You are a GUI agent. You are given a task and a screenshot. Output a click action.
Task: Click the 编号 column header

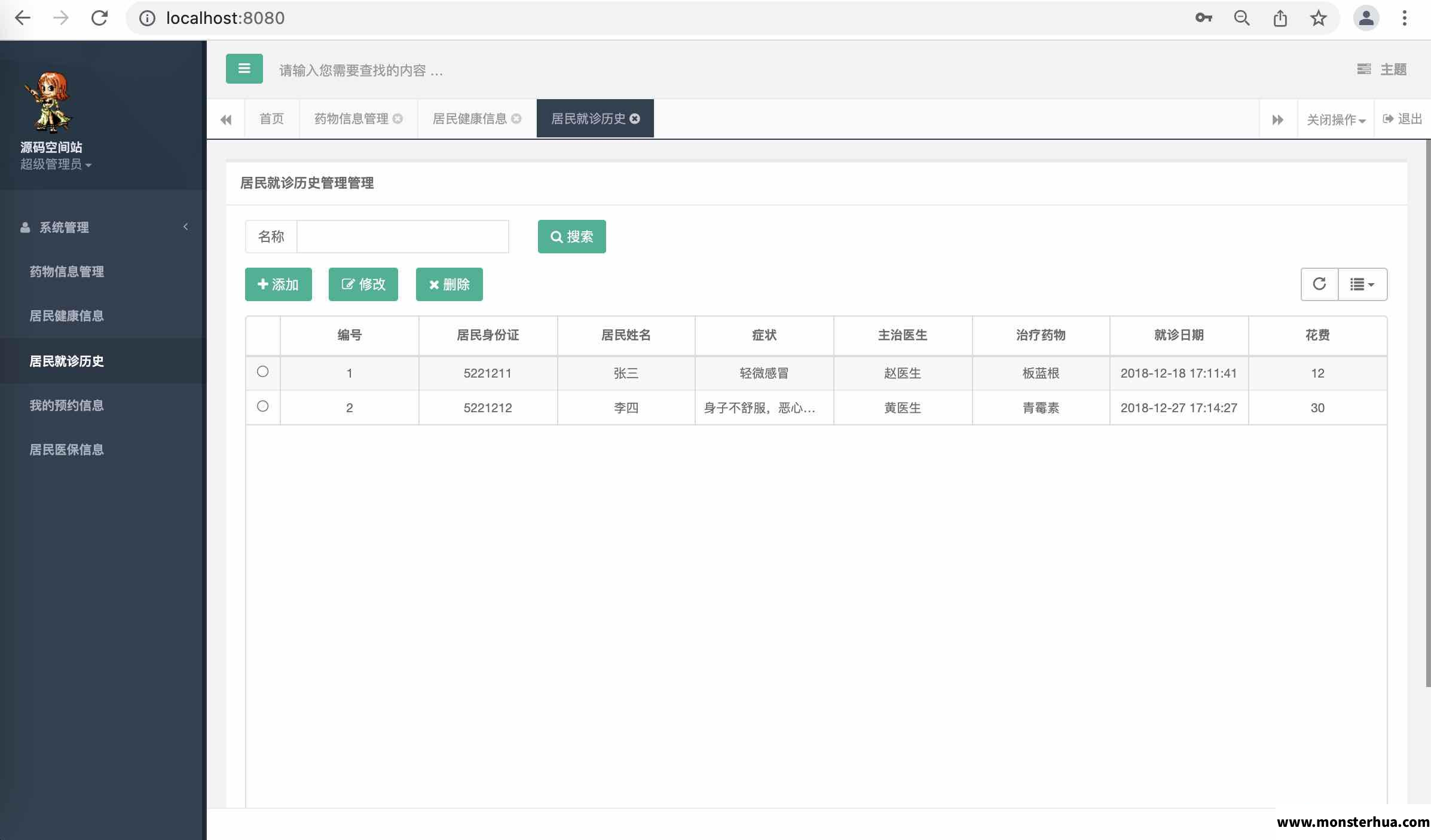point(349,335)
